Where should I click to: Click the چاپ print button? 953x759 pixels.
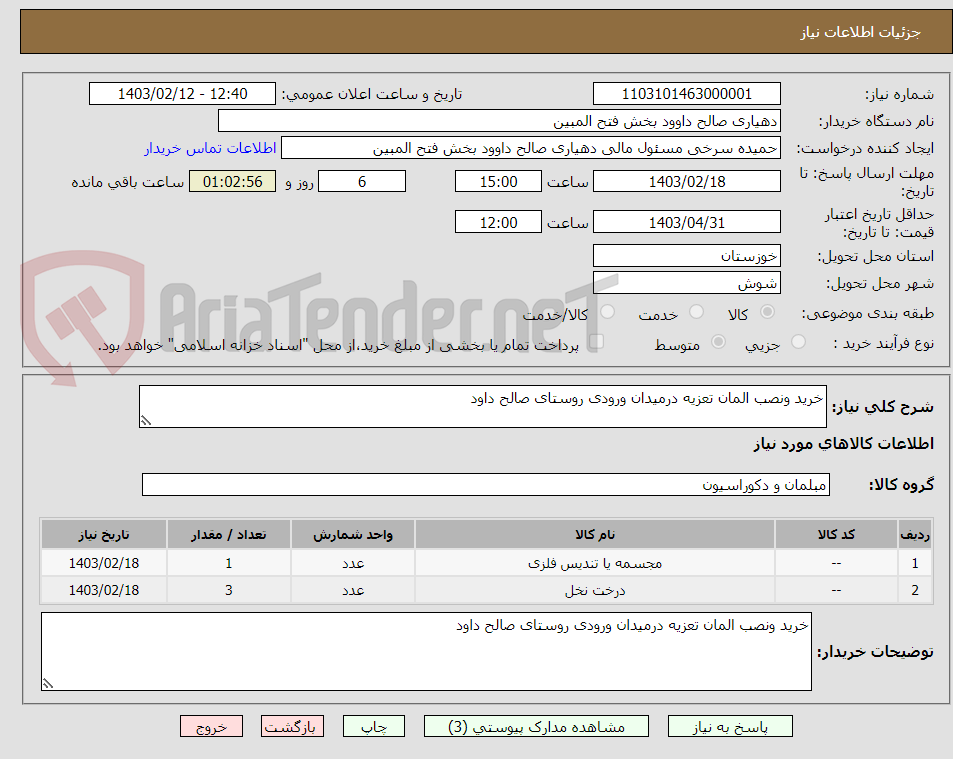374,726
